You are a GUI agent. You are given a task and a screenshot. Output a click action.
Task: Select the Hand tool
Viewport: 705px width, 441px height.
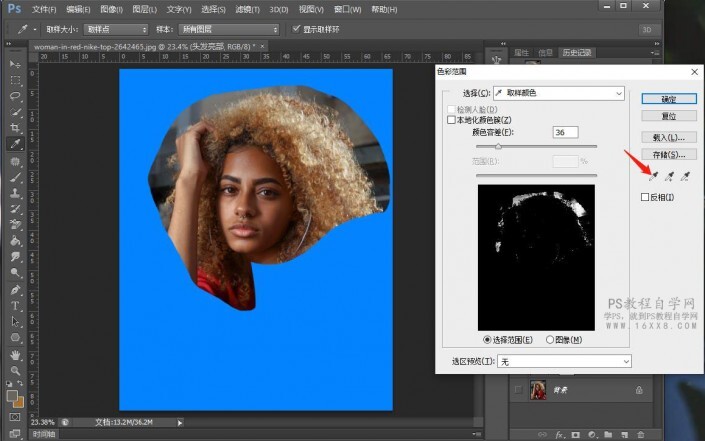click(16, 353)
